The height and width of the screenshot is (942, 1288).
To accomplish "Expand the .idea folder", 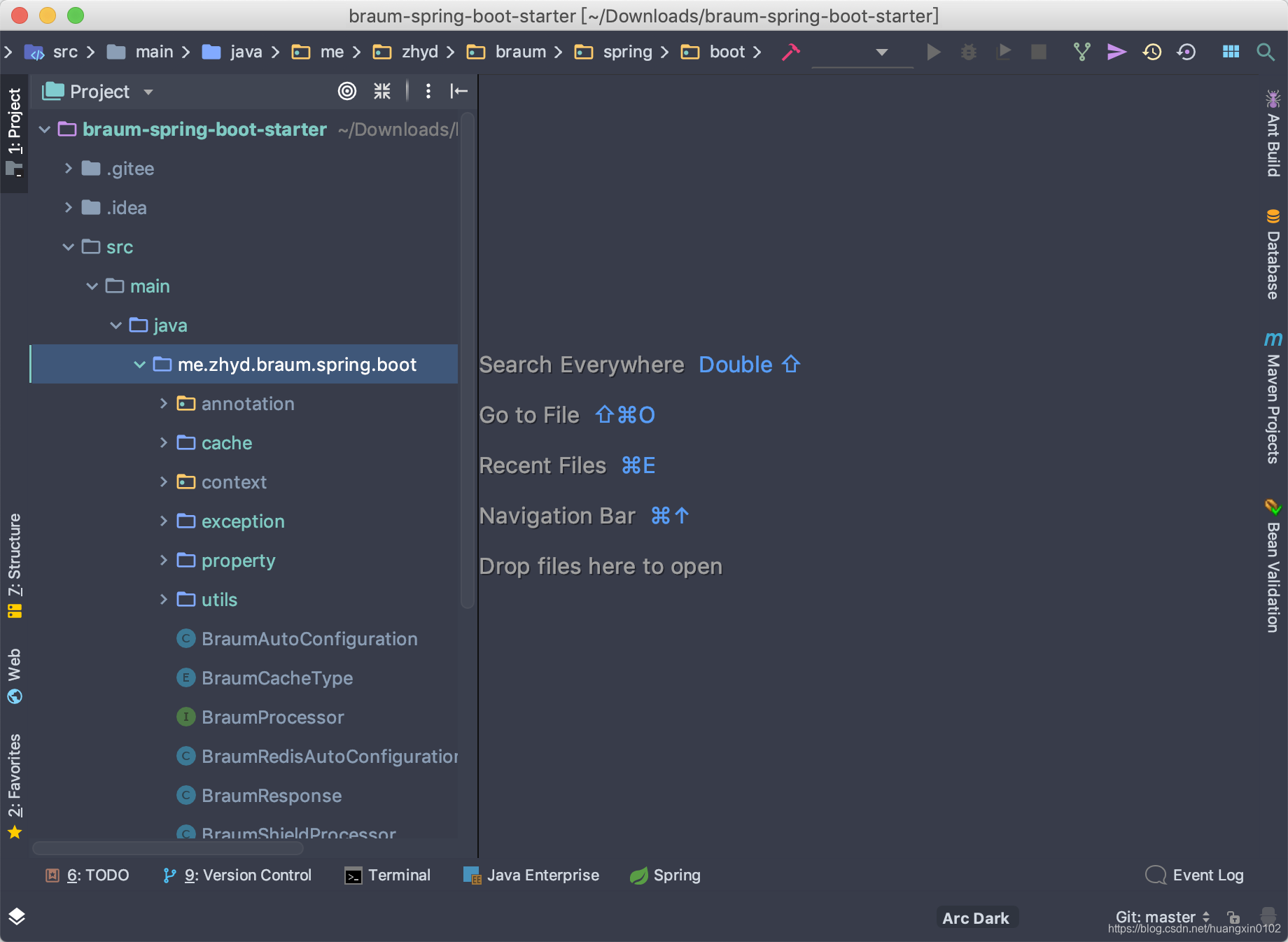I will 68,208.
